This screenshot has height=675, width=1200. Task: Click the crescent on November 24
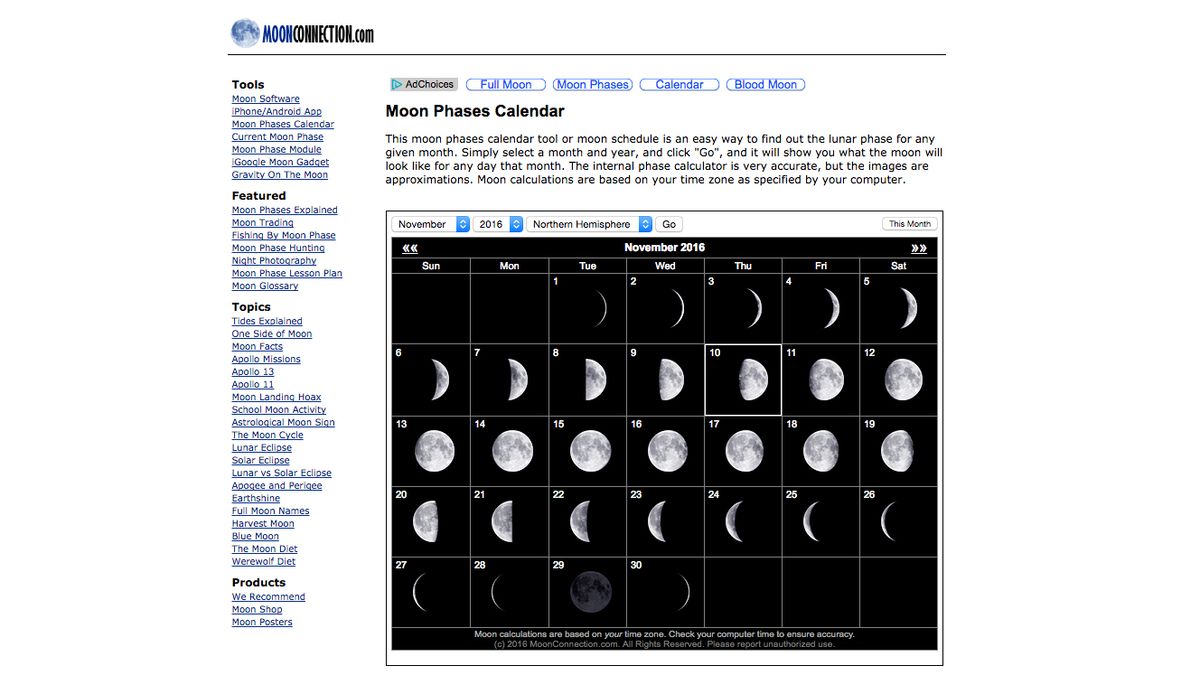pyautogui.click(x=735, y=522)
